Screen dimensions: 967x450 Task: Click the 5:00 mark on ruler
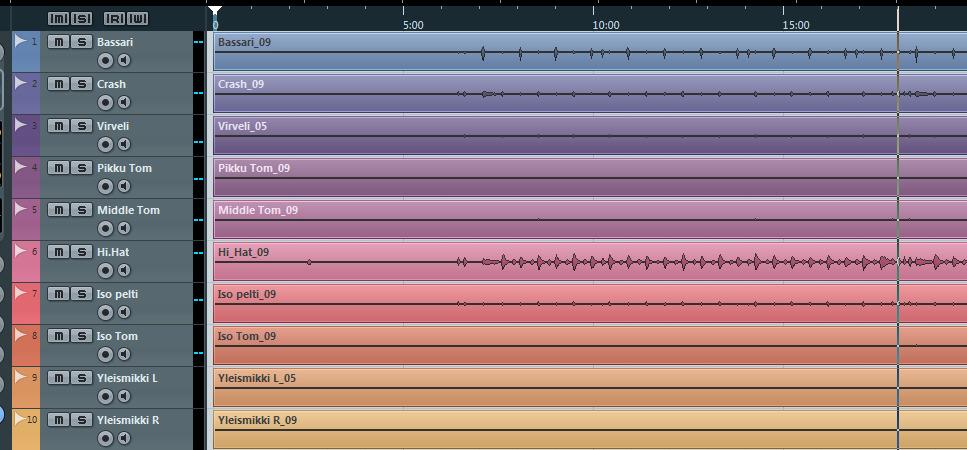click(413, 25)
